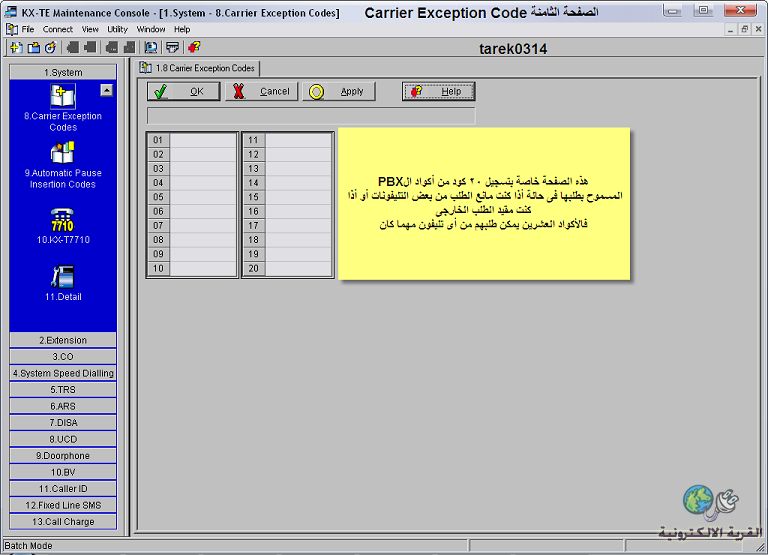Open the View menu
Screen dimensions: 768x555
[x=90, y=29]
